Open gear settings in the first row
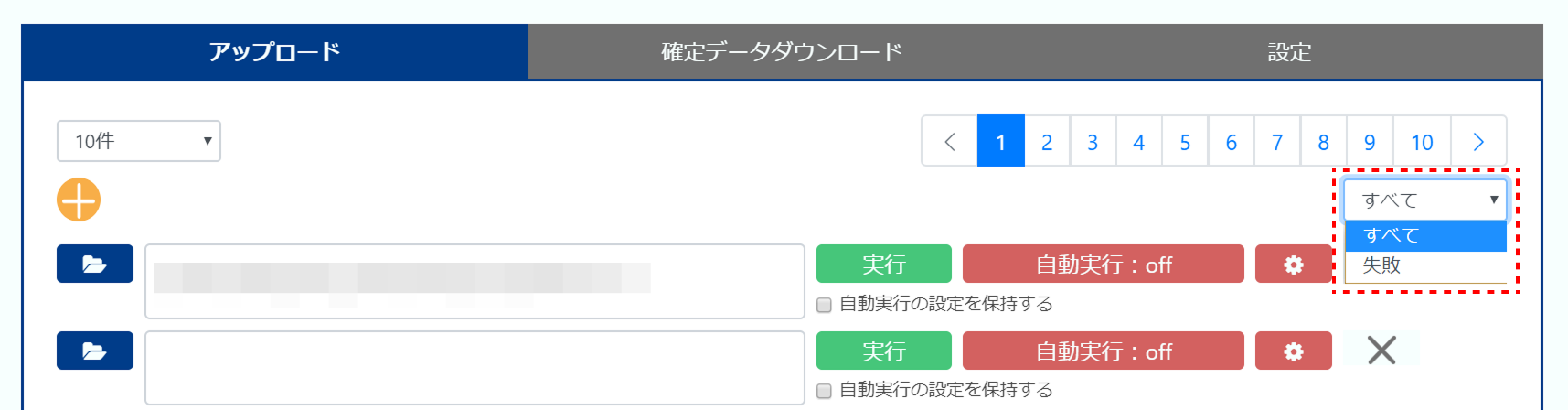Image resolution: width=1568 pixels, height=410 pixels. coord(1293,264)
